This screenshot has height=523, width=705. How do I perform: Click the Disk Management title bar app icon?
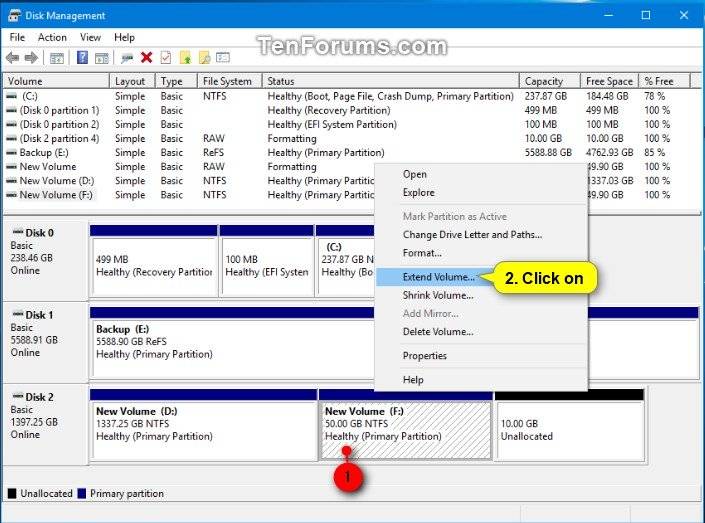(14, 15)
